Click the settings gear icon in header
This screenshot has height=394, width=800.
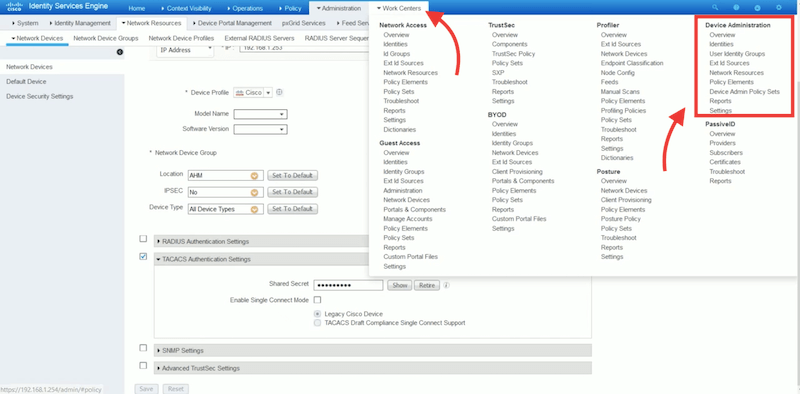pyautogui.click(x=779, y=8)
